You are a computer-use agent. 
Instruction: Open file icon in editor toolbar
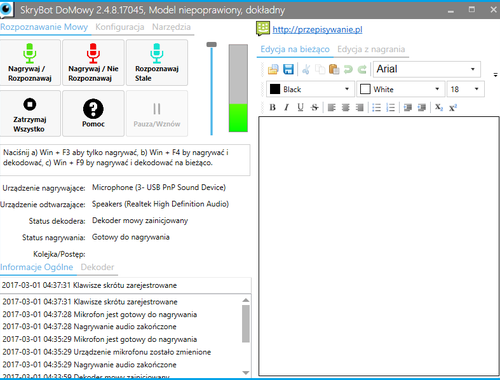tap(273, 69)
